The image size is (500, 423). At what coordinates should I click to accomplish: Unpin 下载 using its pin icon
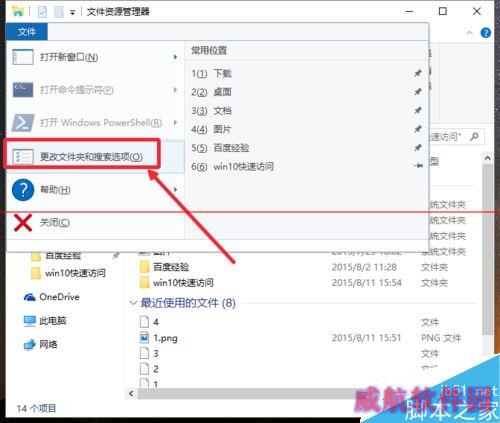pyautogui.click(x=418, y=73)
